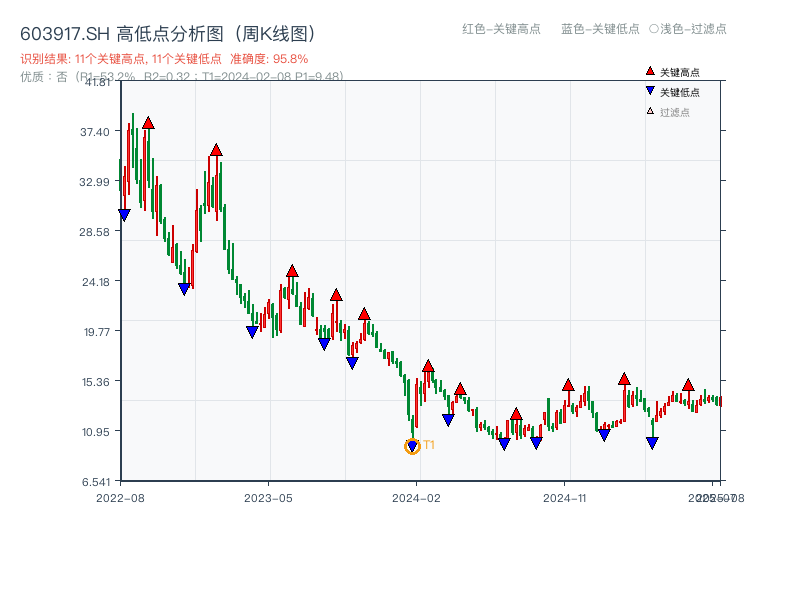Toggle the 关键高点 legend label

pos(680,72)
